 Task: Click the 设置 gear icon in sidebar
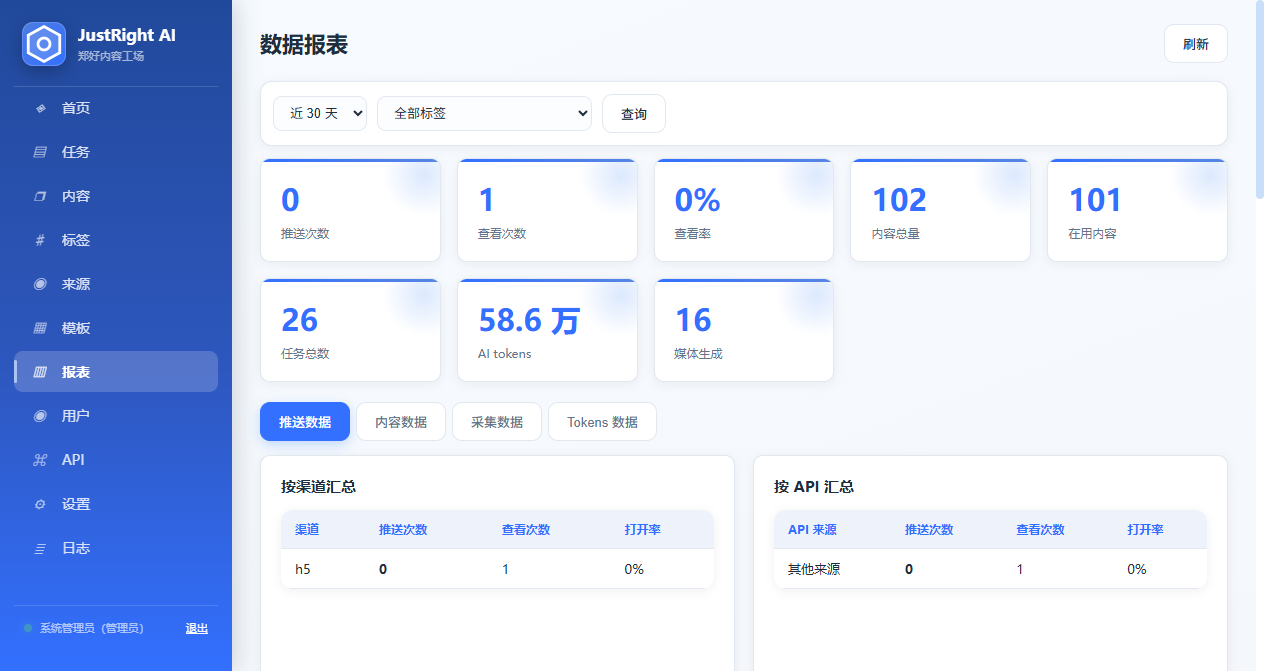coord(40,504)
